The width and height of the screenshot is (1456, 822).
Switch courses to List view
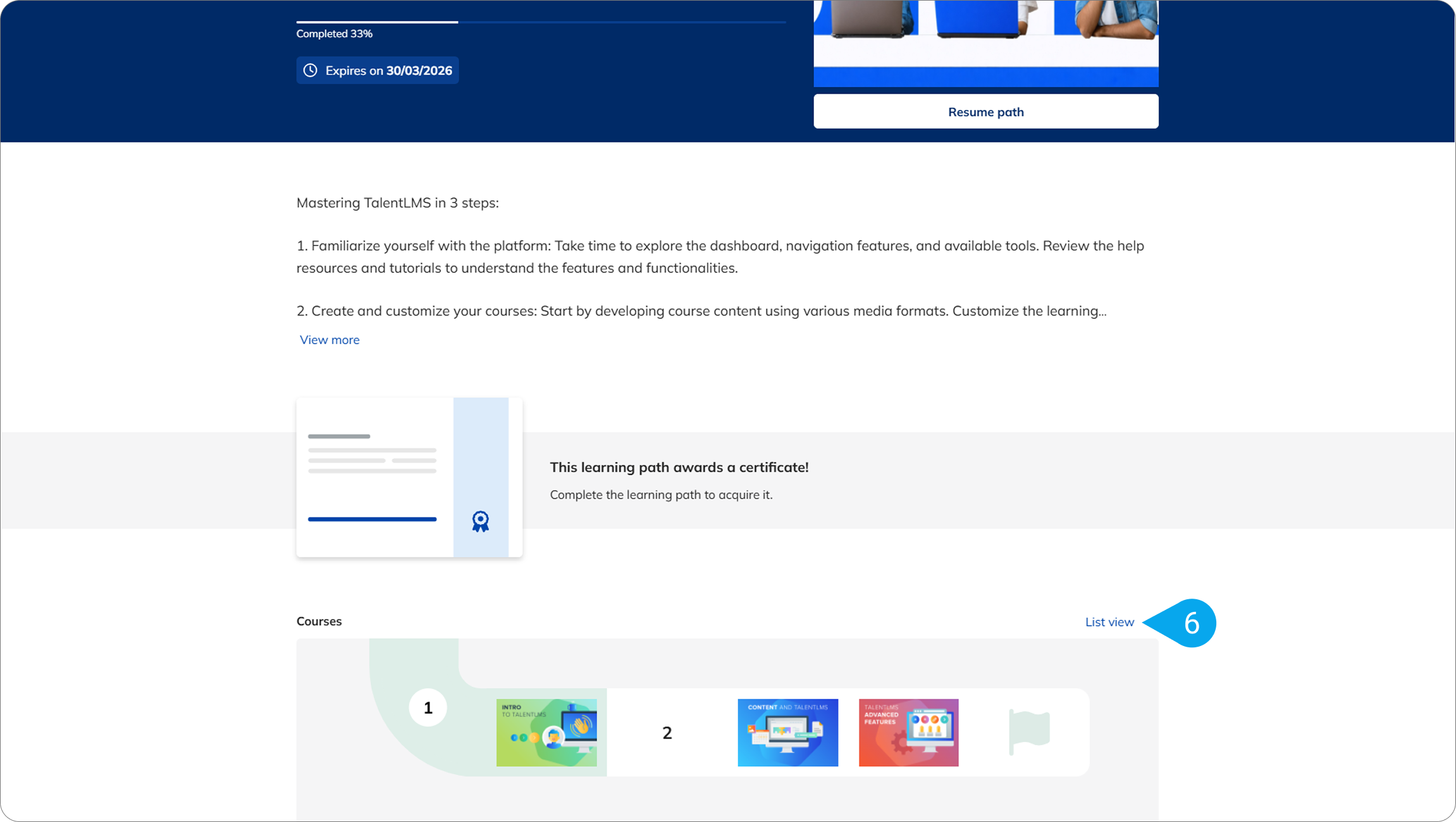(1109, 622)
